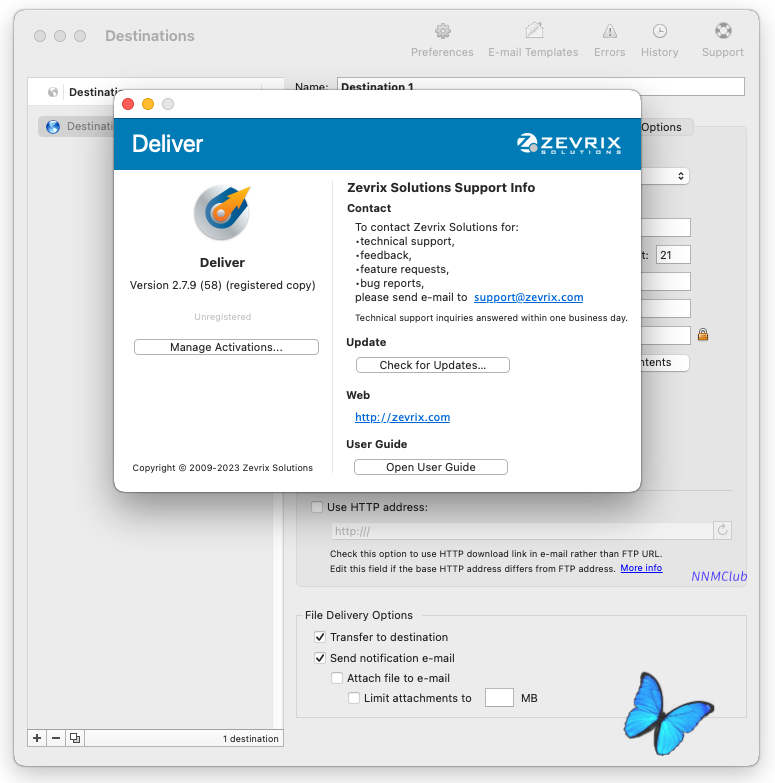This screenshot has height=783, width=775.
Task: Click the grayed Unregistered label
Action: [223, 317]
